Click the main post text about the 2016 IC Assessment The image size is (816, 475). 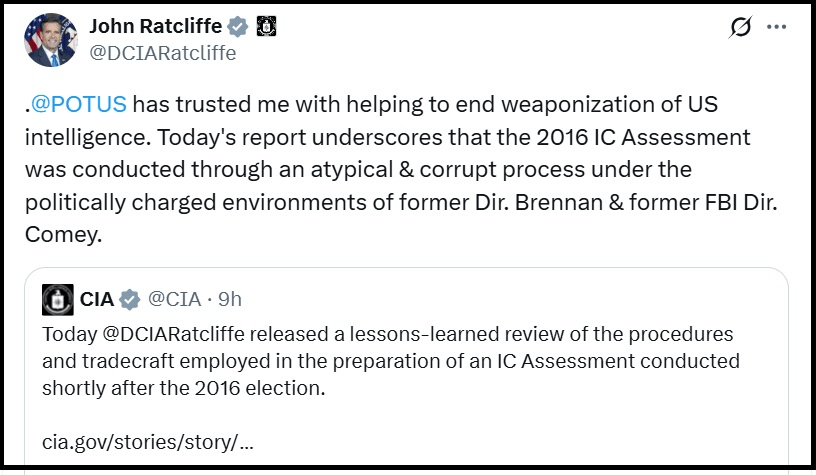(x=400, y=137)
